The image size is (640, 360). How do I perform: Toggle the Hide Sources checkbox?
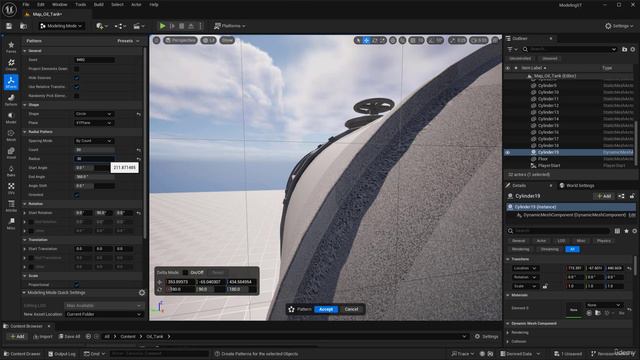[x=76, y=78]
